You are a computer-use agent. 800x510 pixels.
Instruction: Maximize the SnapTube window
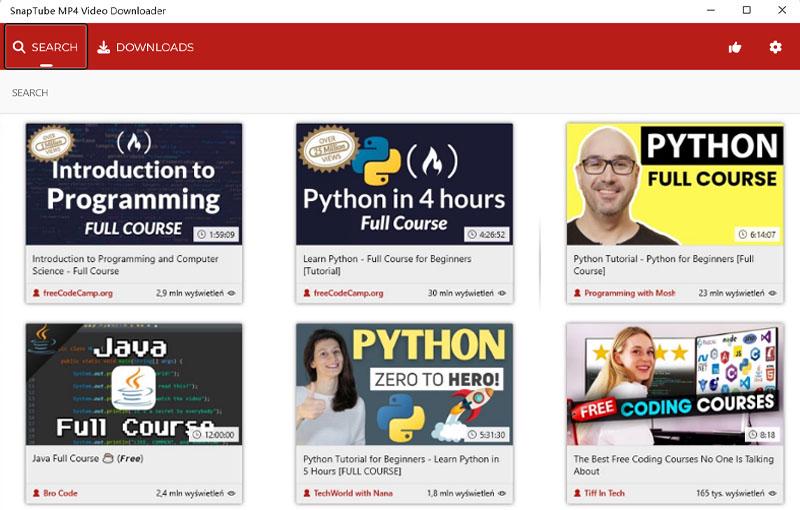click(746, 10)
